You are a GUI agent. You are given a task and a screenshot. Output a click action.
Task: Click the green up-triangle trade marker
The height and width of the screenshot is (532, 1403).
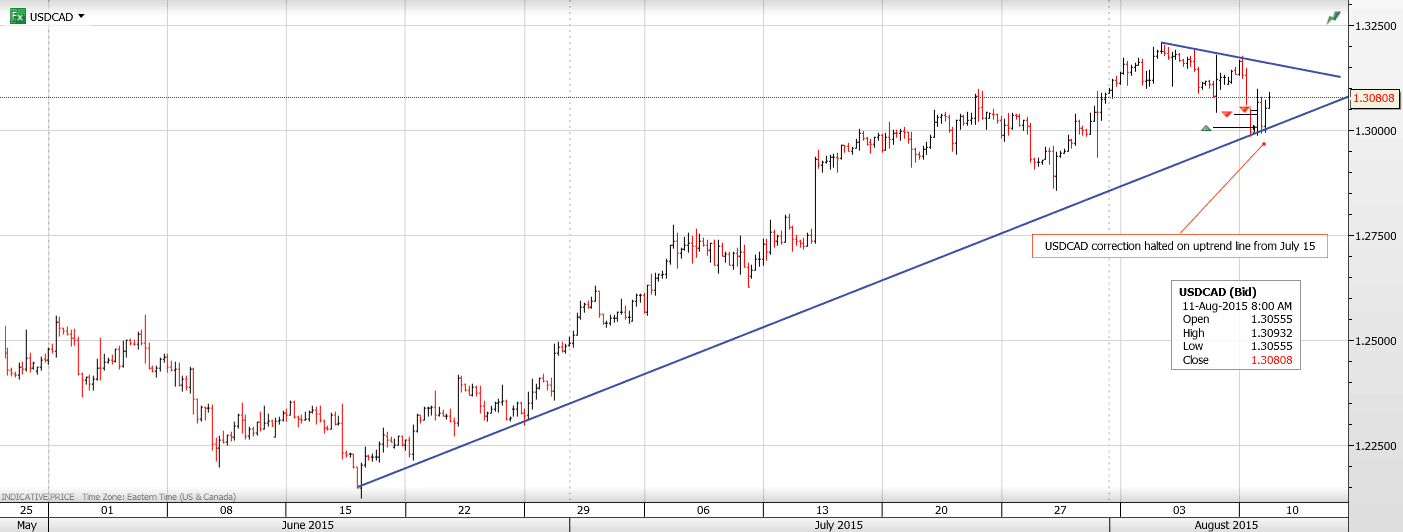tap(1206, 127)
